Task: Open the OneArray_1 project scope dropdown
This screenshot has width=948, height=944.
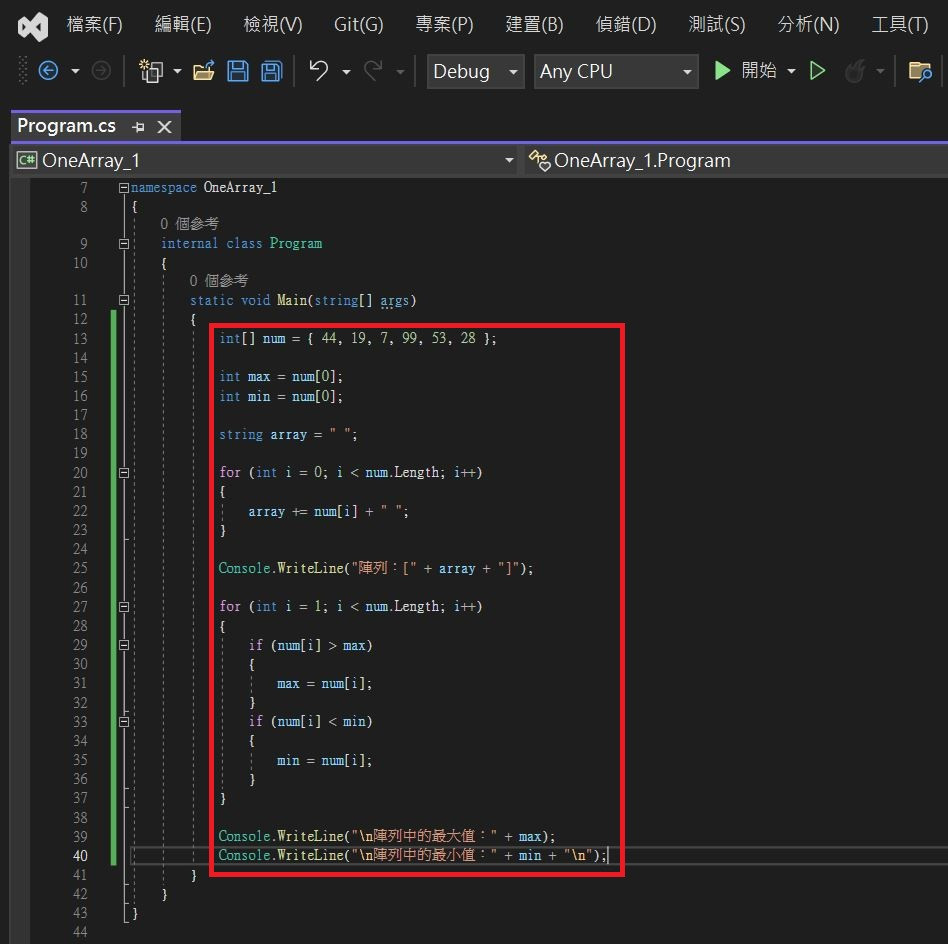Action: coord(264,160)
